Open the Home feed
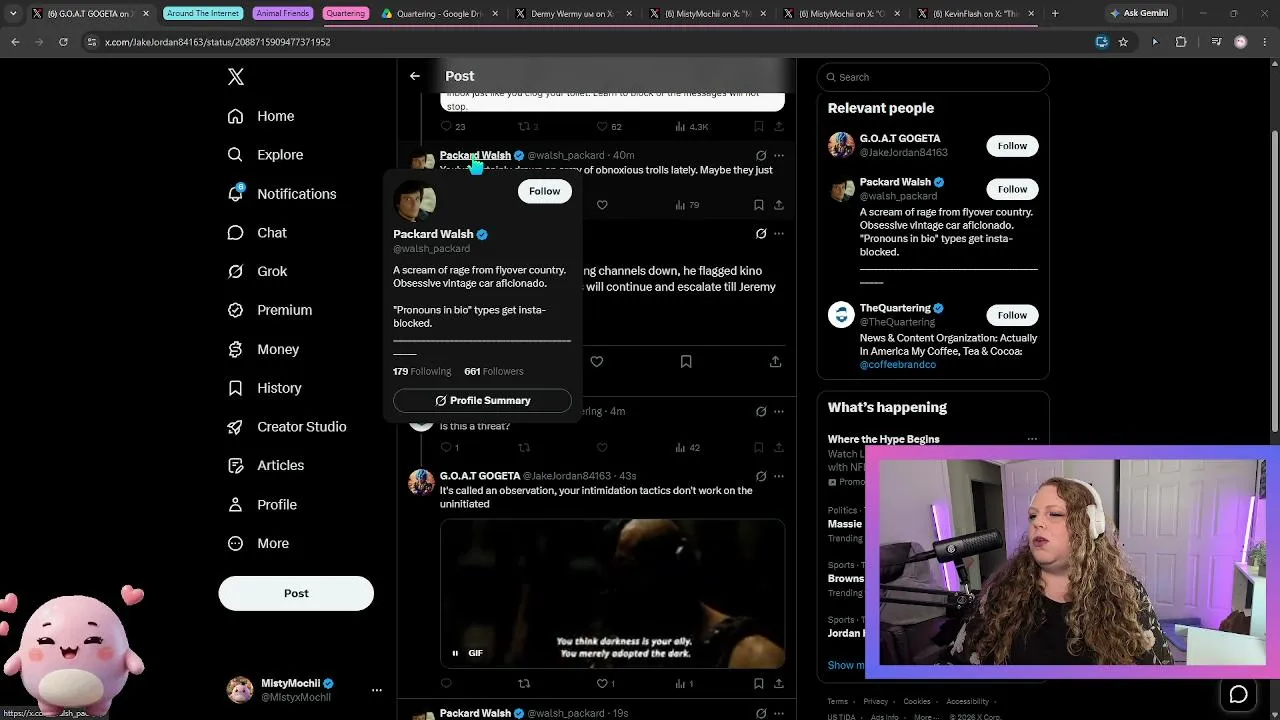Viewport: 1280px width, 720px height. 261,116
